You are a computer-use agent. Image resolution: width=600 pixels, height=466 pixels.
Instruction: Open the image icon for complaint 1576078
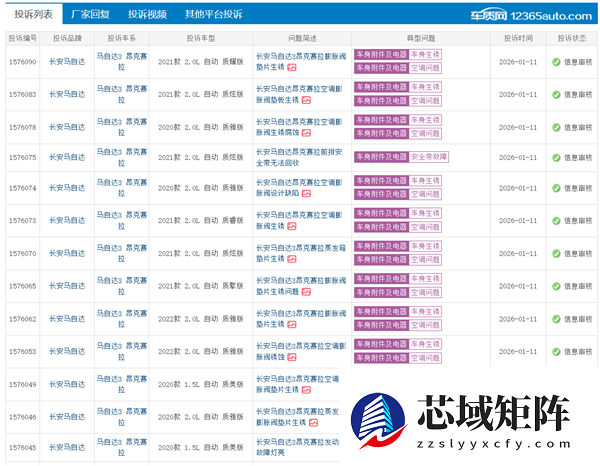(306, 133)
